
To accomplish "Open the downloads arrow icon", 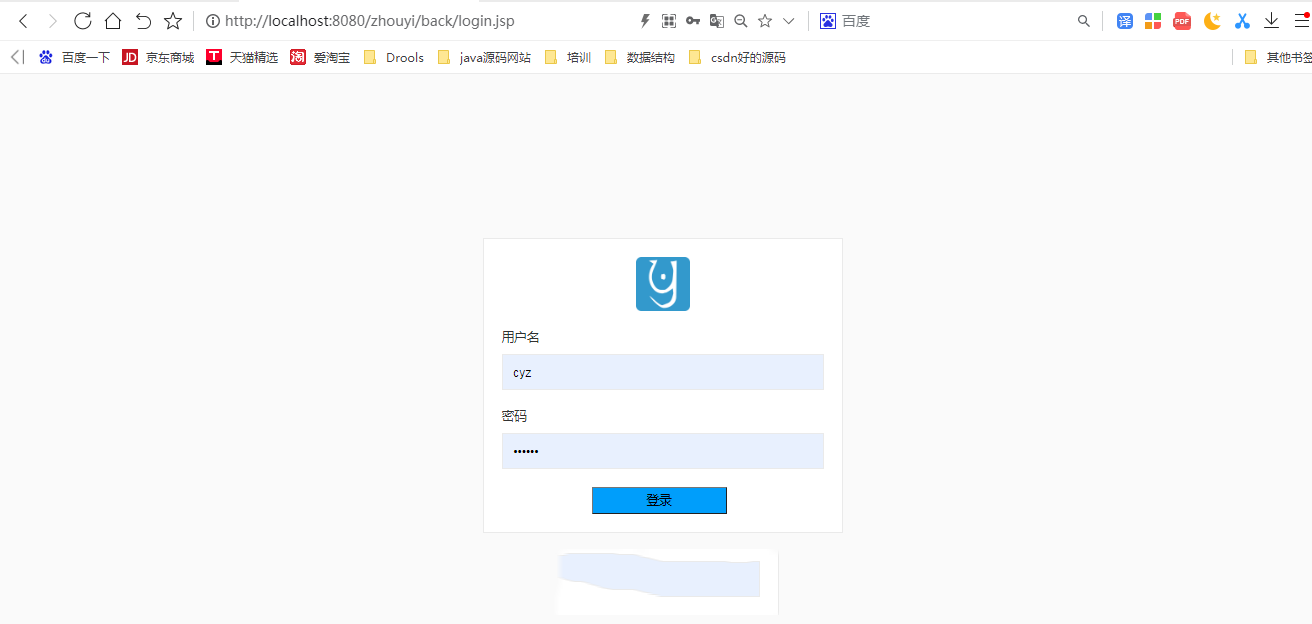I will click(x=1271, y=21).
